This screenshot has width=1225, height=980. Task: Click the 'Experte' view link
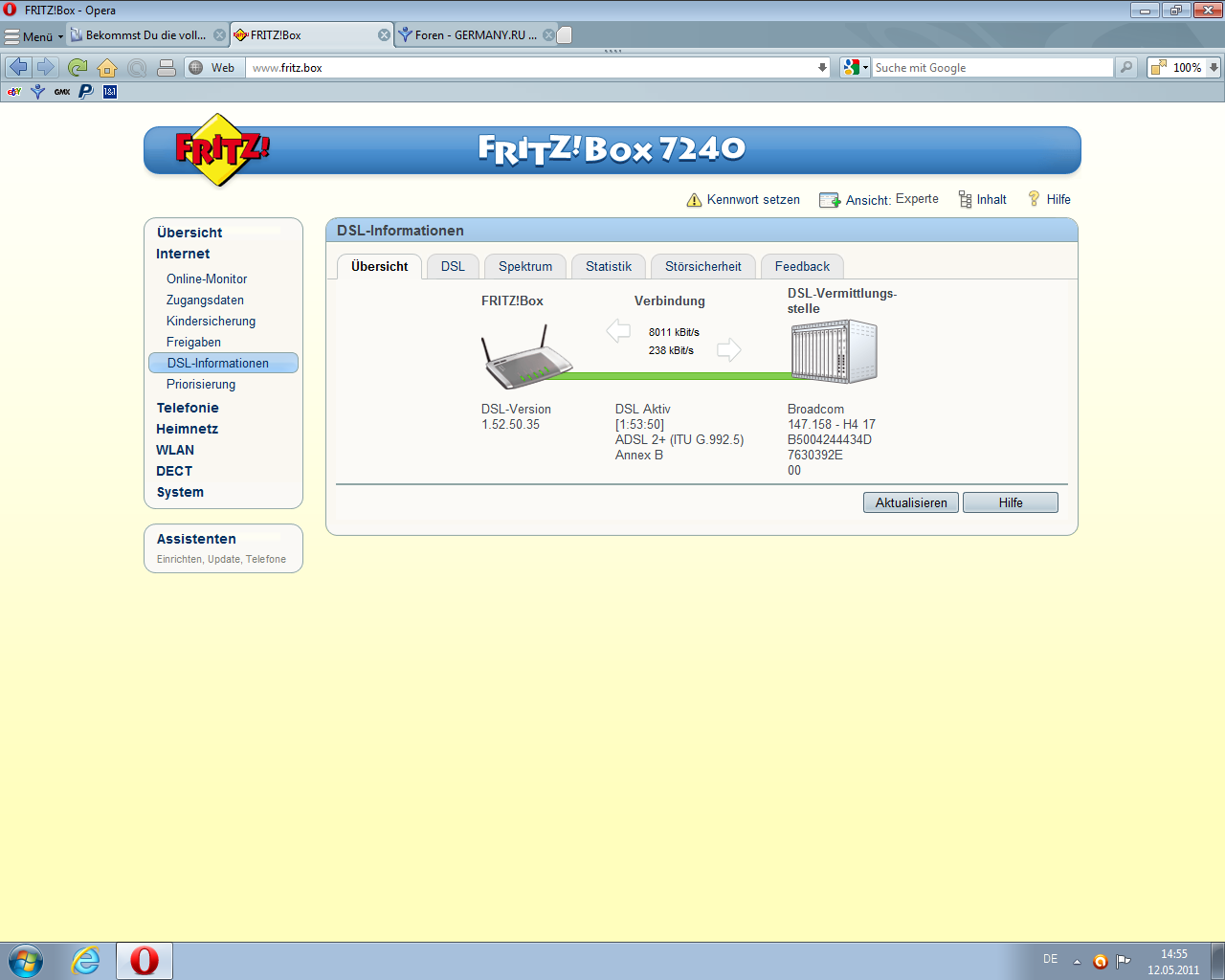pyautogui.click(x=917, y=199)
